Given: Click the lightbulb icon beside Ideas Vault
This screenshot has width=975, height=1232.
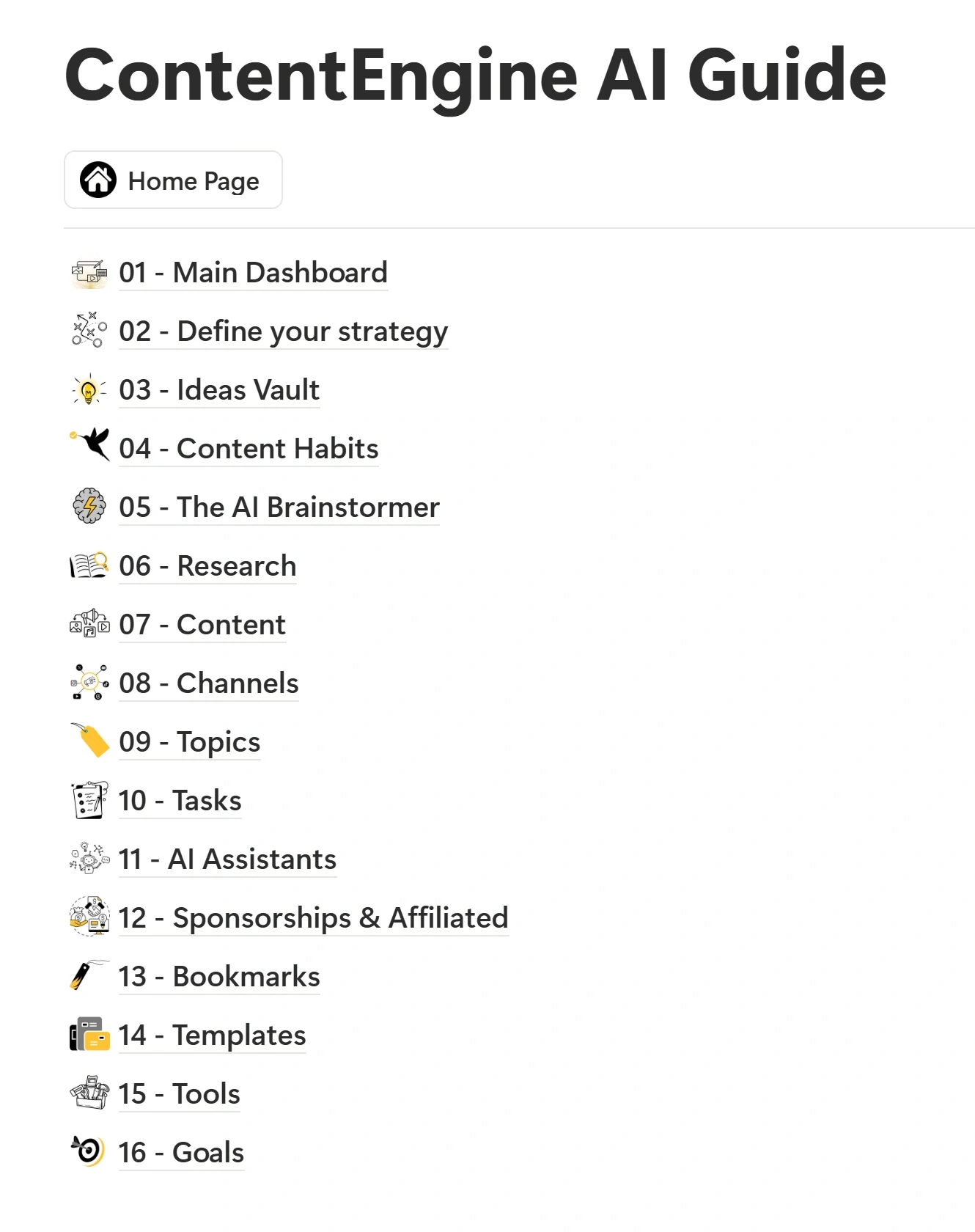Looking at the screenshot, I should tap(89, 389).
